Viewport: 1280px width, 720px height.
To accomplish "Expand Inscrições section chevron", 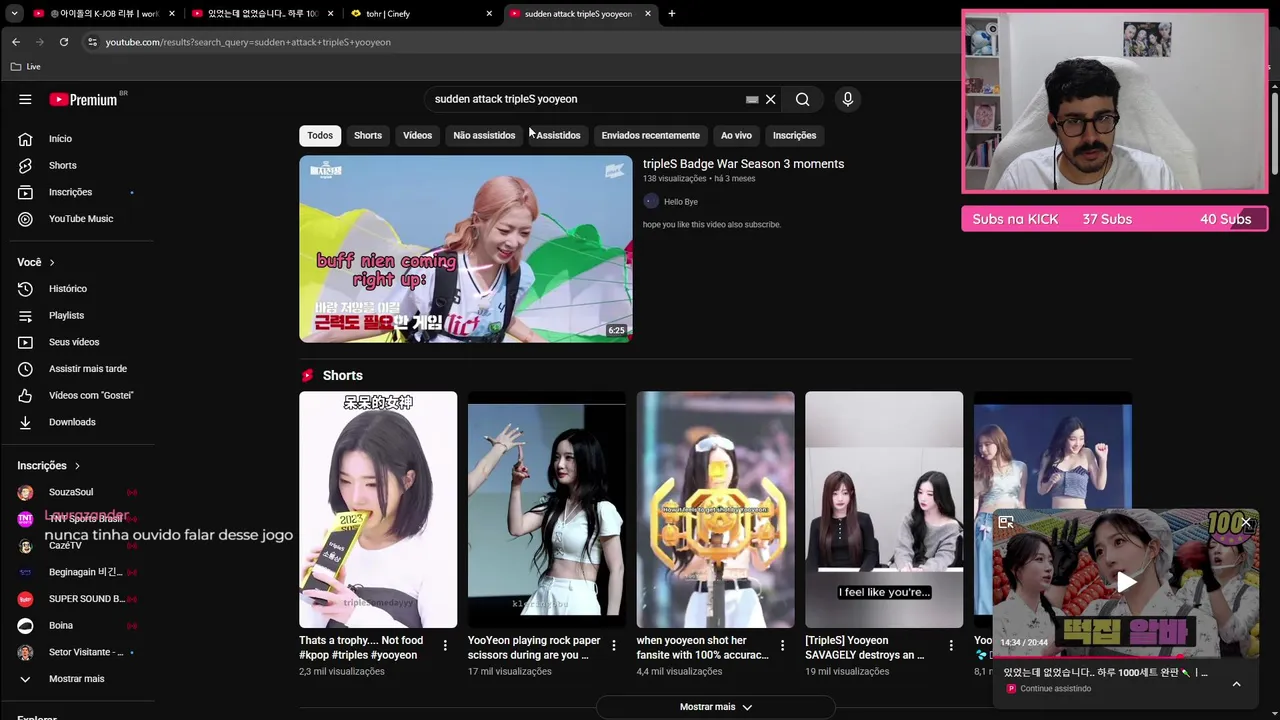I will (x=77, y=466).
